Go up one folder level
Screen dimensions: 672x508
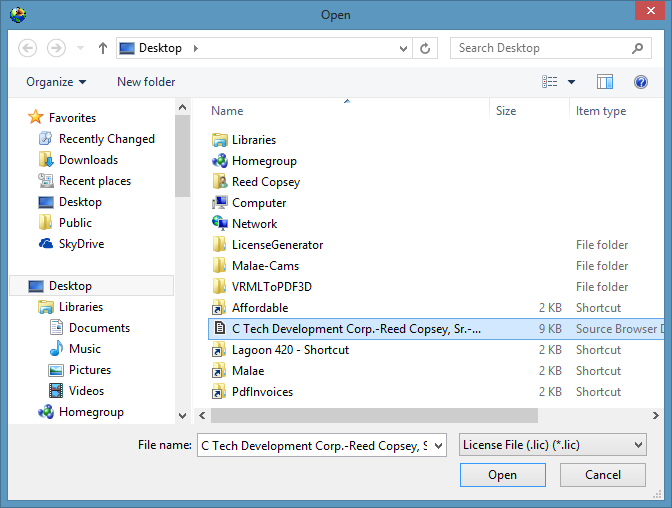[102, 48]
